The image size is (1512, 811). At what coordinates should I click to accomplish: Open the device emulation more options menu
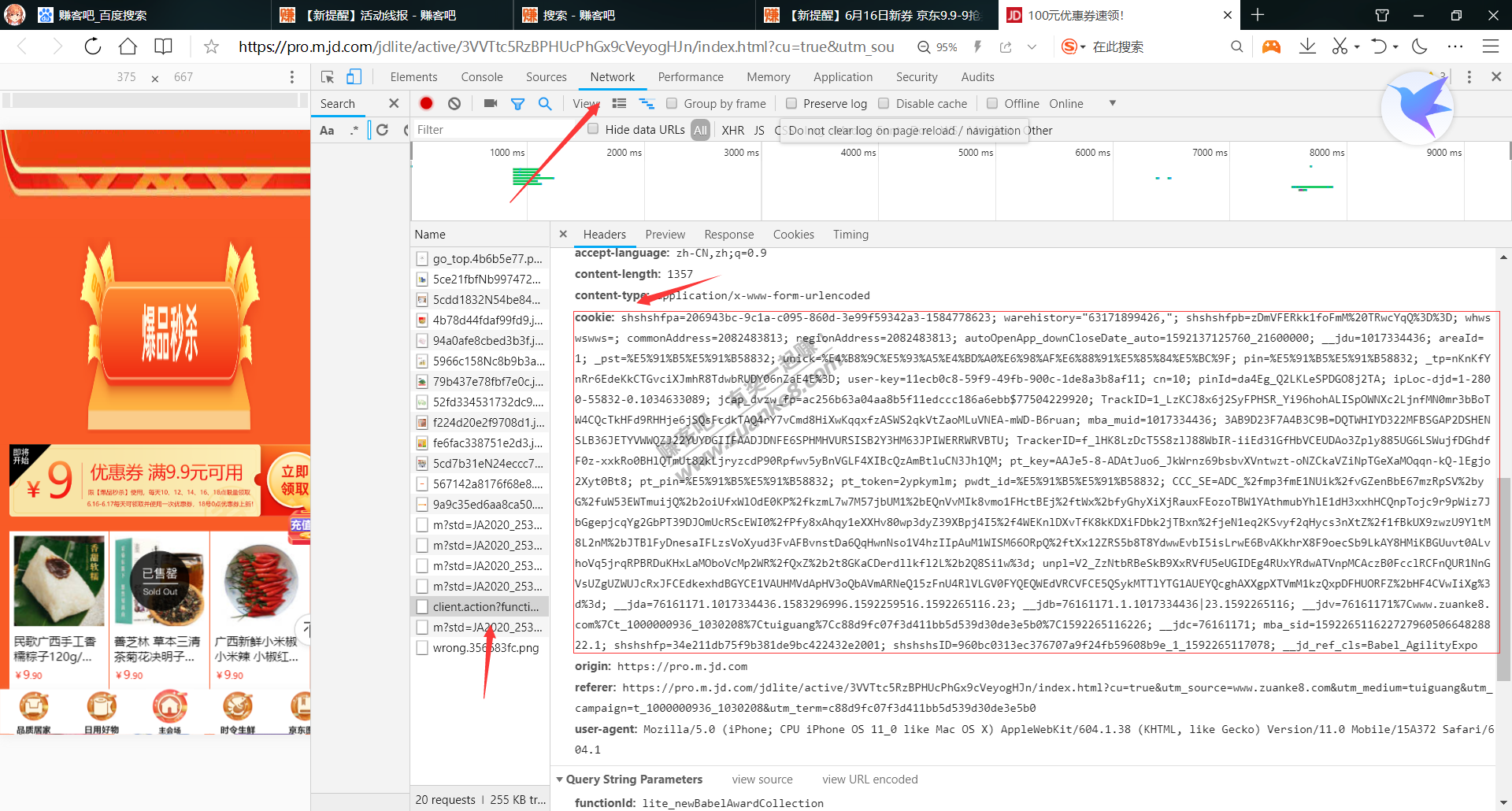pos(292,76)
